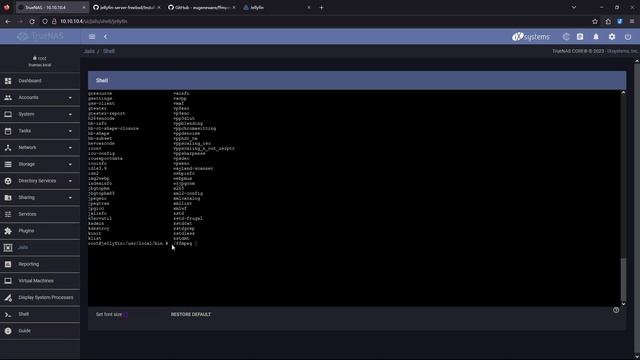Click the Plugins puzzle icon
The height and width of the screenshot is (360, 640).
[x=8, y=231]
